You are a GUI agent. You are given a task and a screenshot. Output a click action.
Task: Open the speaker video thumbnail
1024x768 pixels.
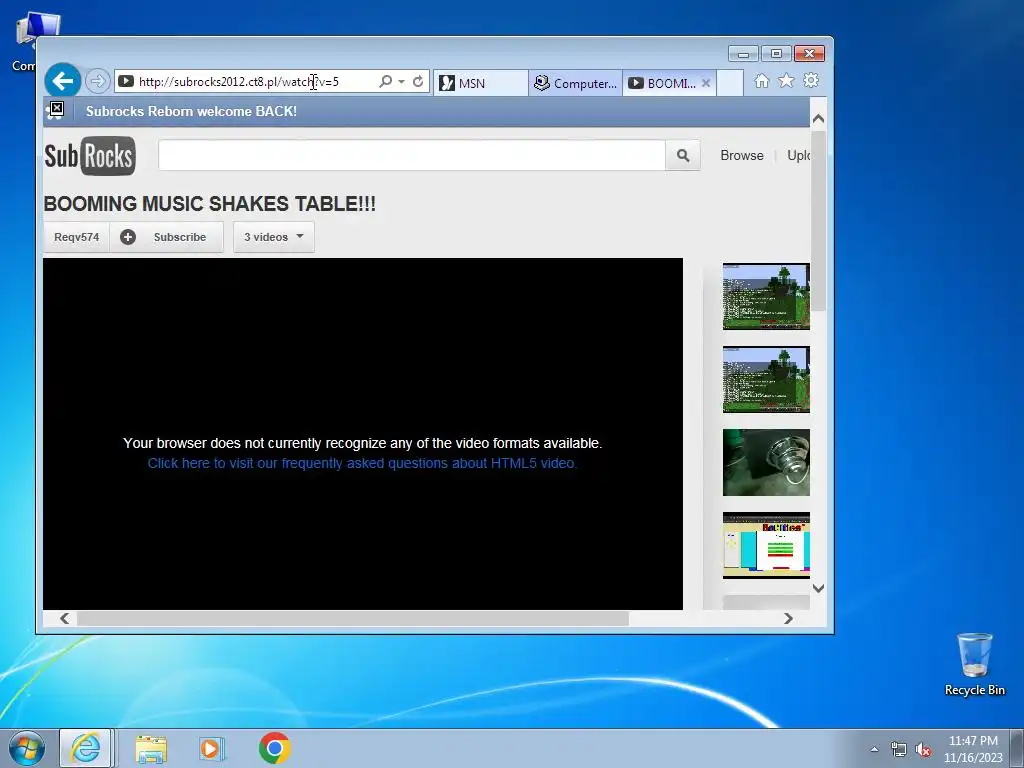(766, 462)
